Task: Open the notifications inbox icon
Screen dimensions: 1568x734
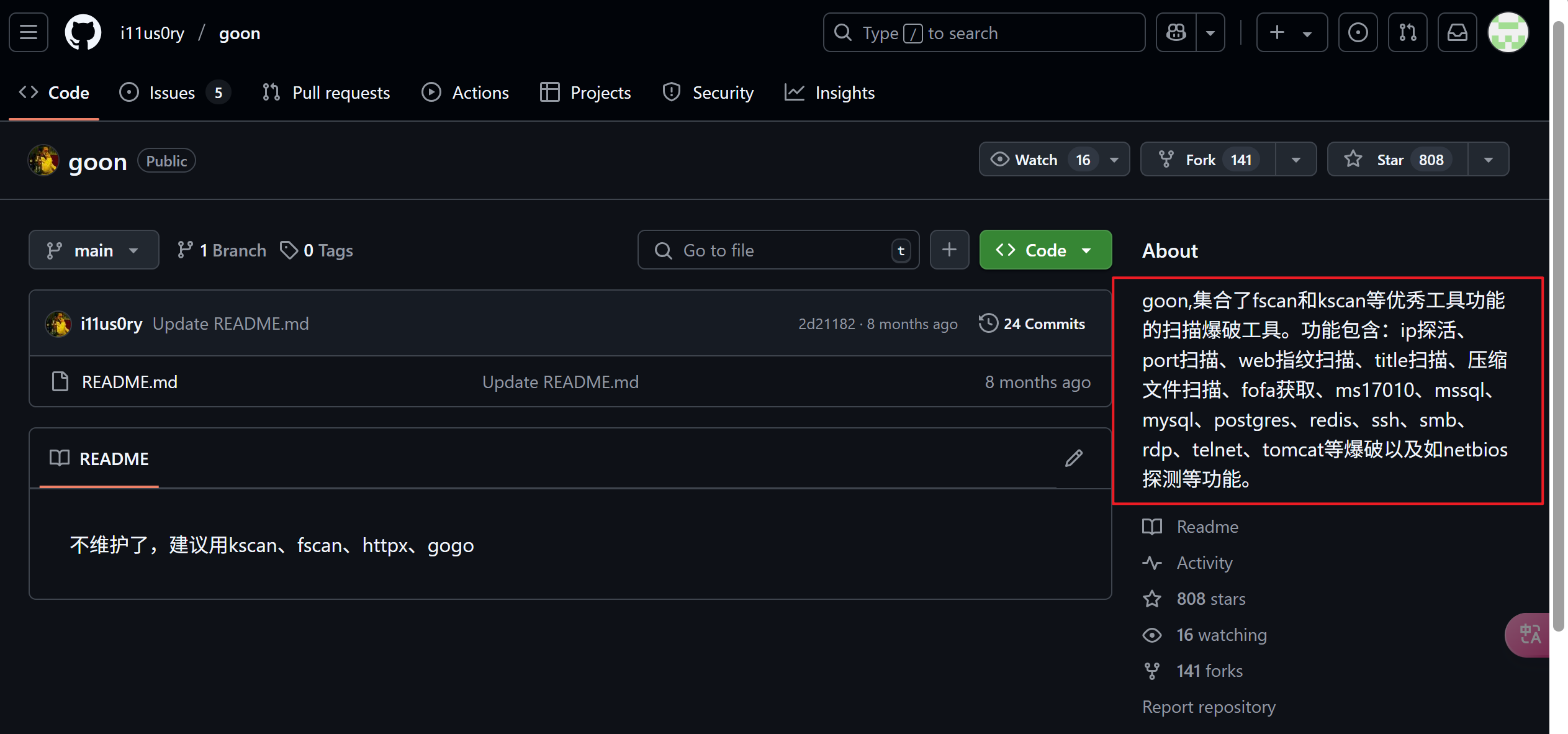Action: tap(1457, 32)
